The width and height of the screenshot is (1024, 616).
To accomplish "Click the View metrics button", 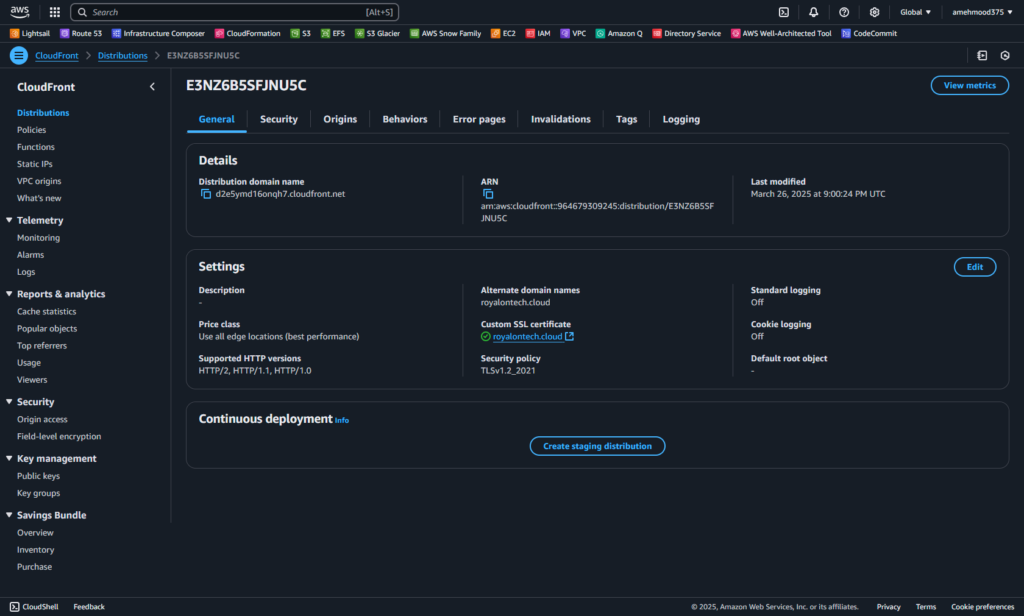I will pos(970,86).
